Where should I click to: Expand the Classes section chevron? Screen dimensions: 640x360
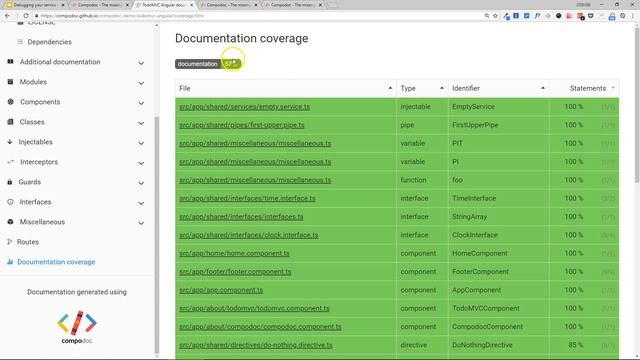141,123
